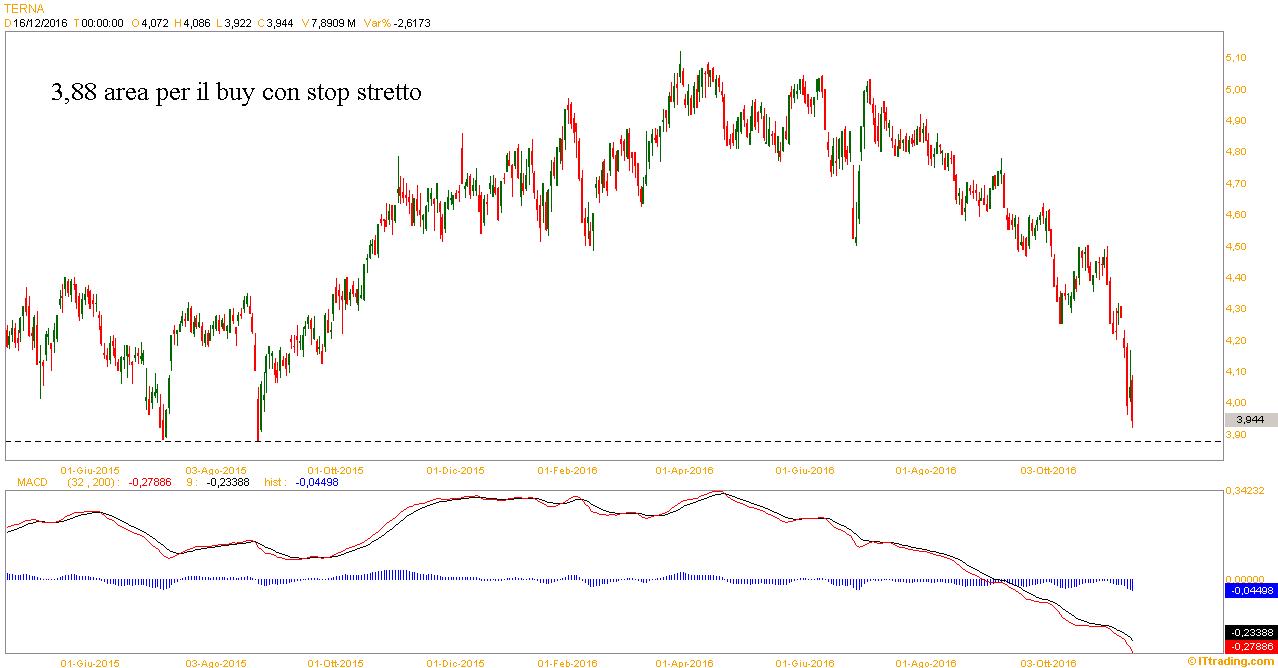Select 01-Dic-2015 on the price chart axis
Image resolution: width=1278 pixels, height=668 pixels.
[x=455, y=469]
